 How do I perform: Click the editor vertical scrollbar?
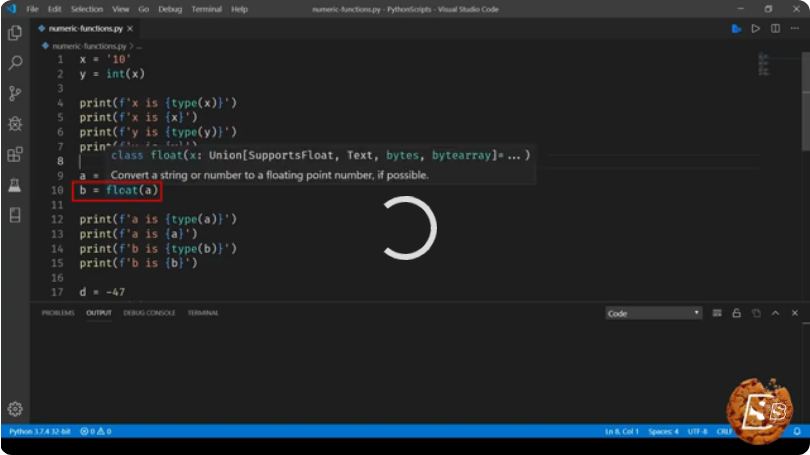[805, 176]
